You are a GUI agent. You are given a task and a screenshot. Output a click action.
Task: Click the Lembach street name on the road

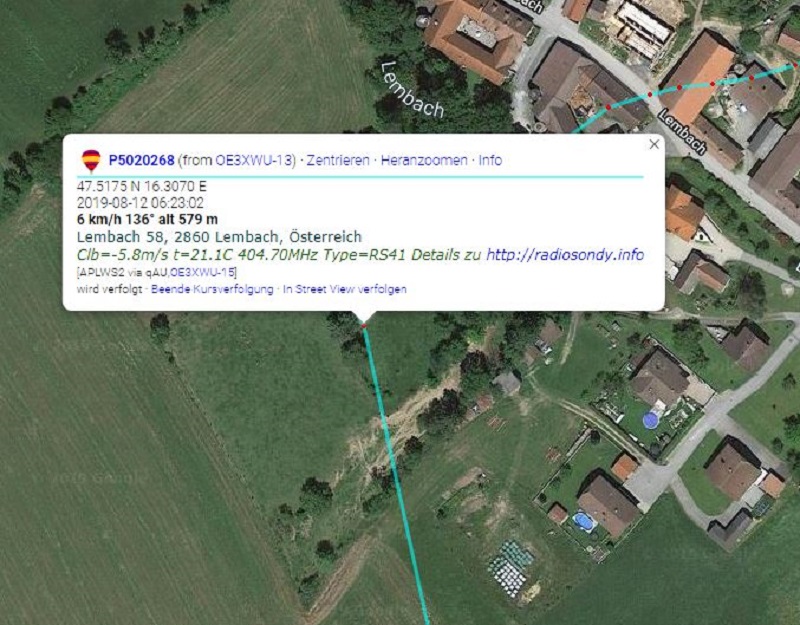point(682,132)
